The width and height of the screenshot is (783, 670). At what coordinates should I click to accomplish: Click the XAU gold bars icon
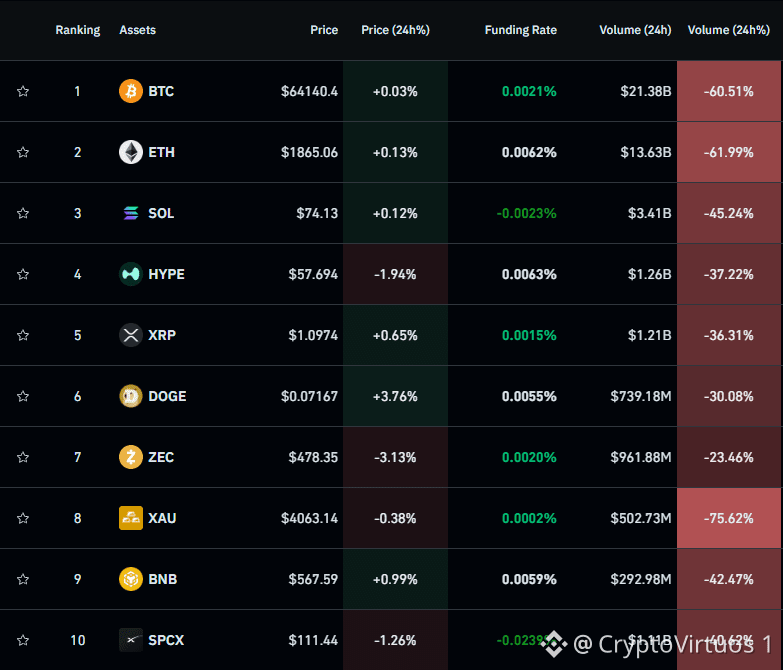click(131, 518)
